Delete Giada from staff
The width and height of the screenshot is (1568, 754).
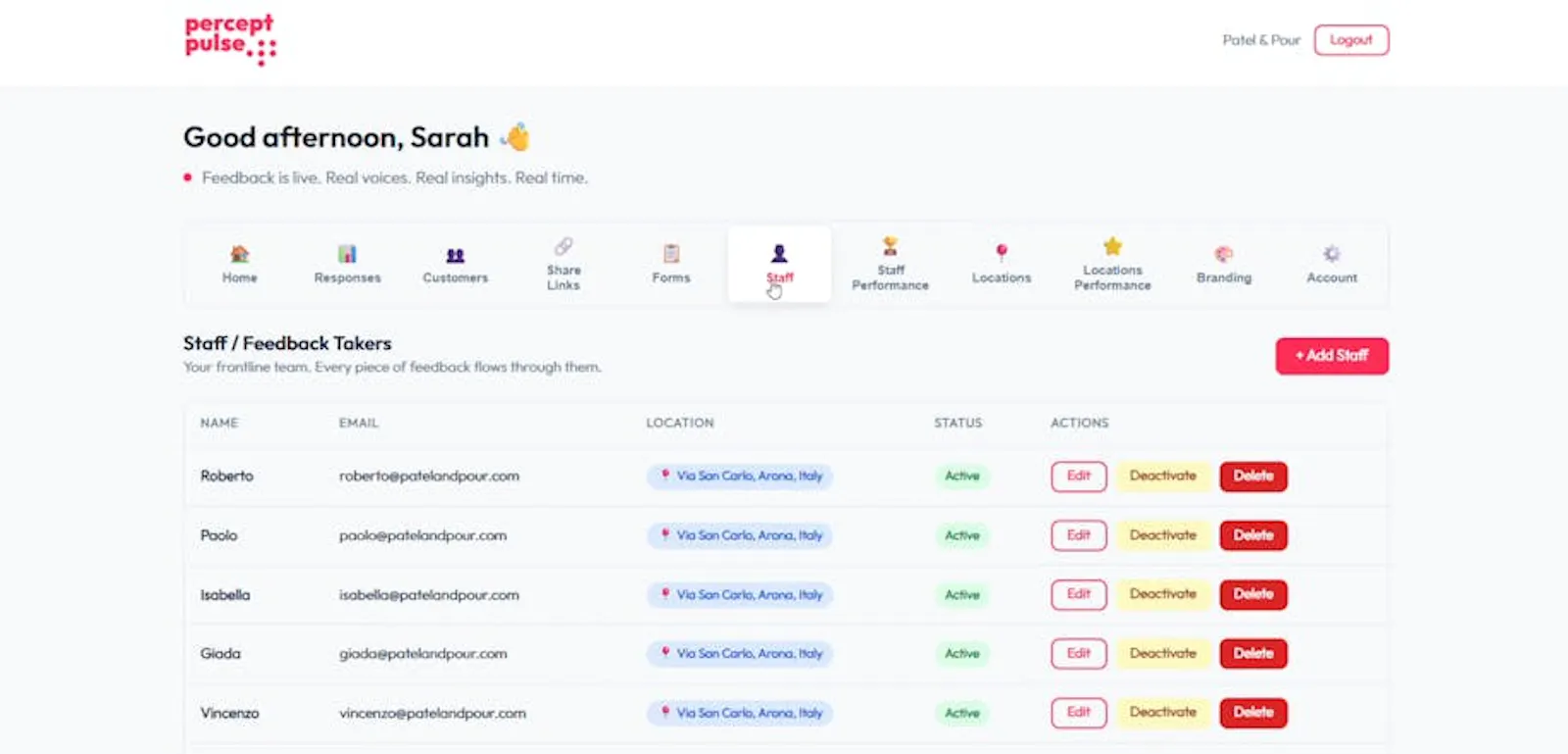click(1253, 654)
